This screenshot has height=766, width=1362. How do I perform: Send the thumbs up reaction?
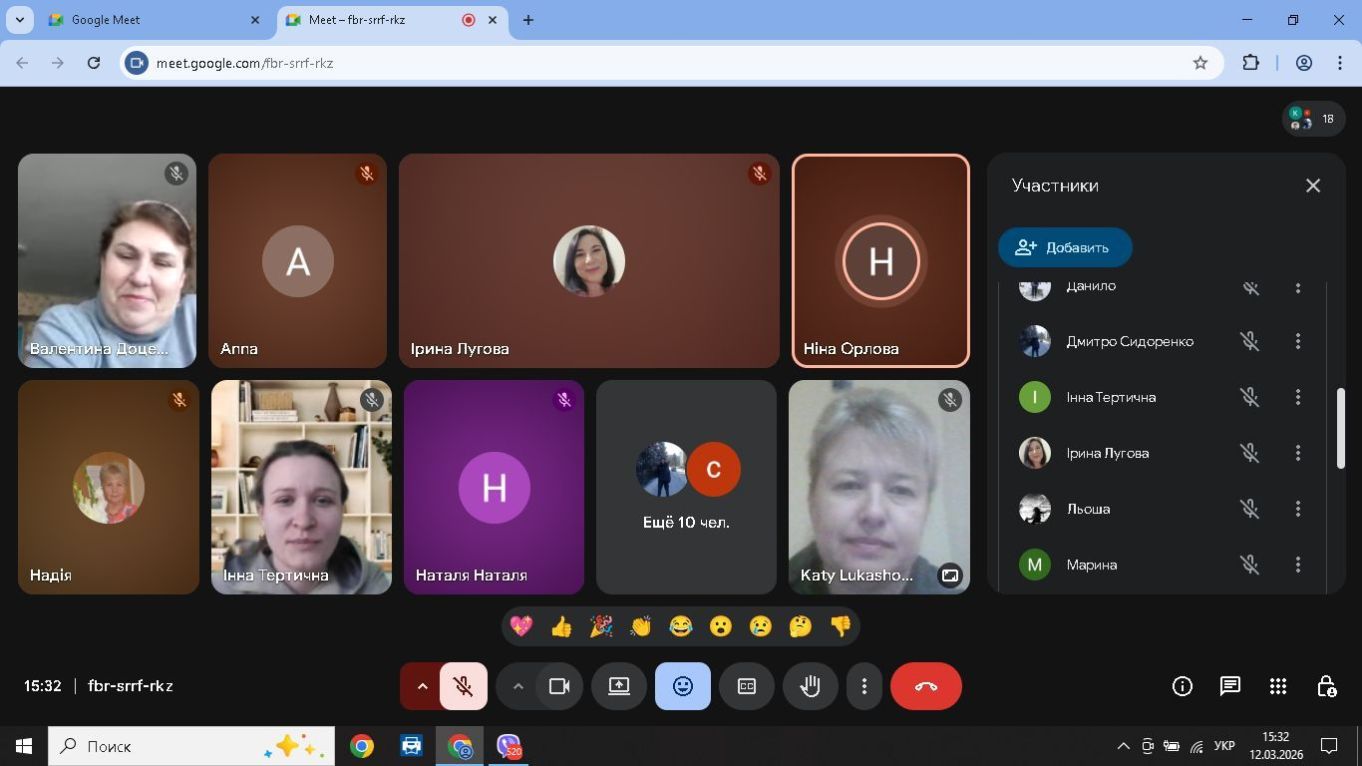point(561,627)
